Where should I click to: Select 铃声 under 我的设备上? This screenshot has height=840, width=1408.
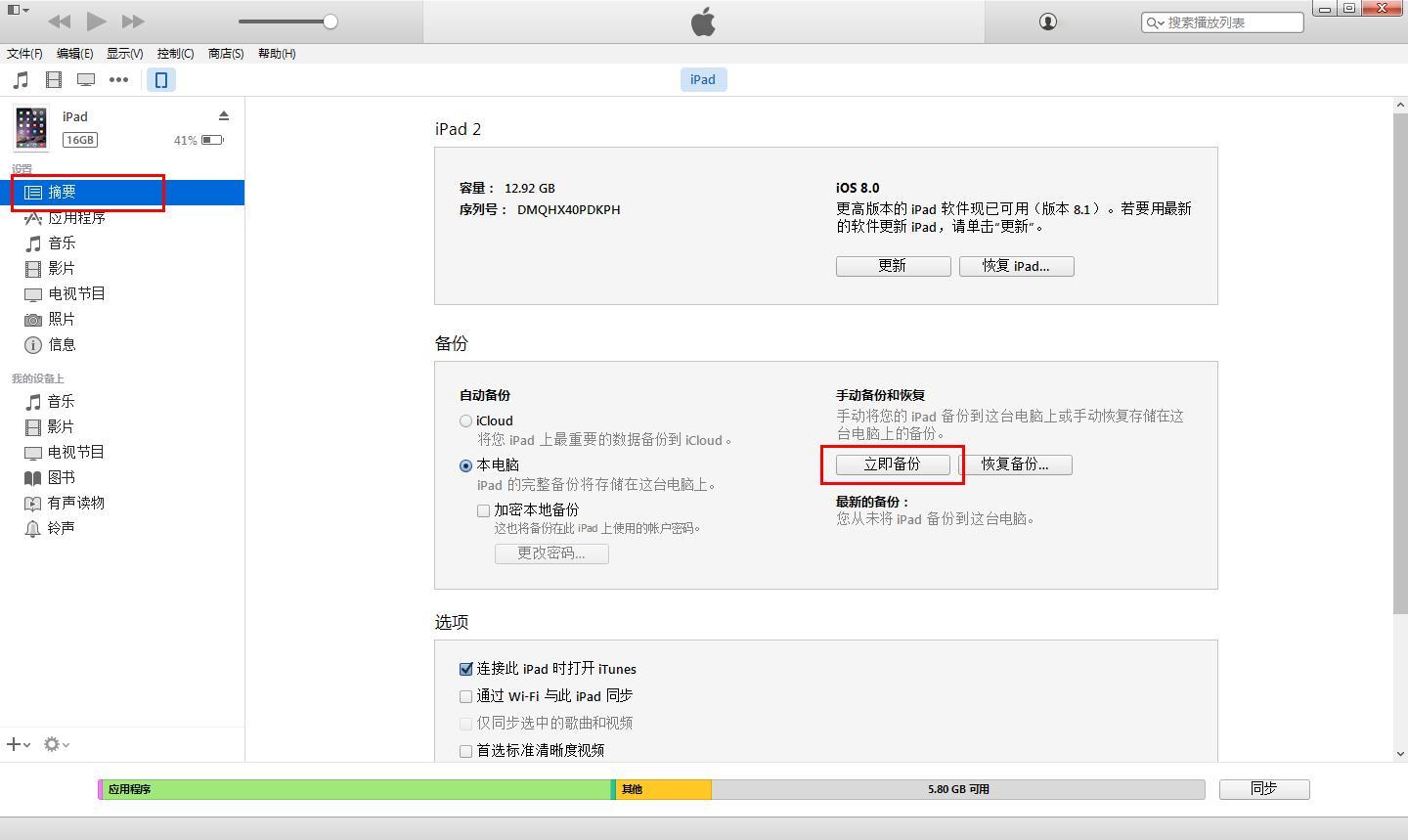coord(63,528)
